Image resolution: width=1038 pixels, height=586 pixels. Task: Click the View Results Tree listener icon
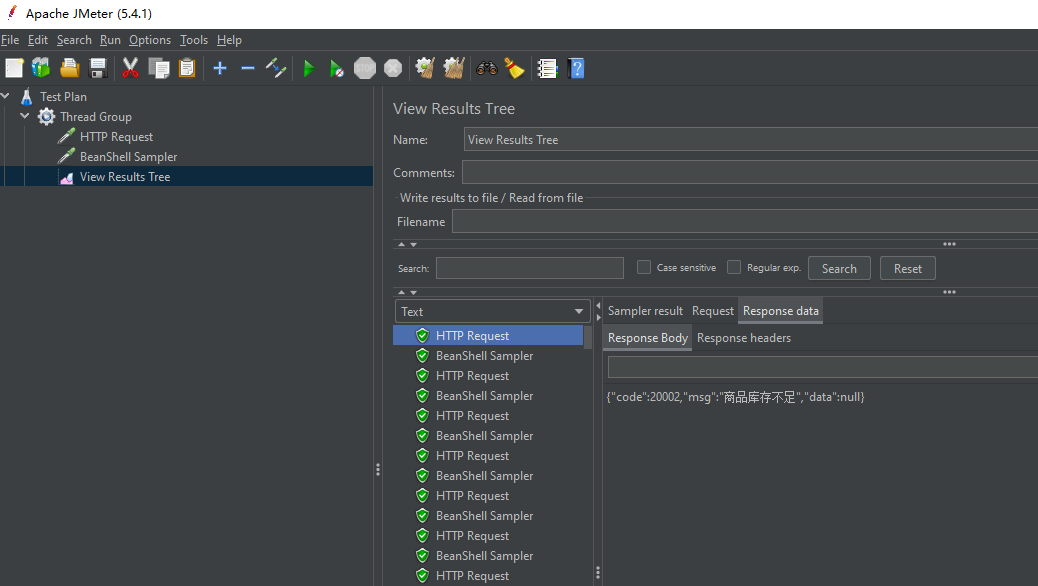66,177
